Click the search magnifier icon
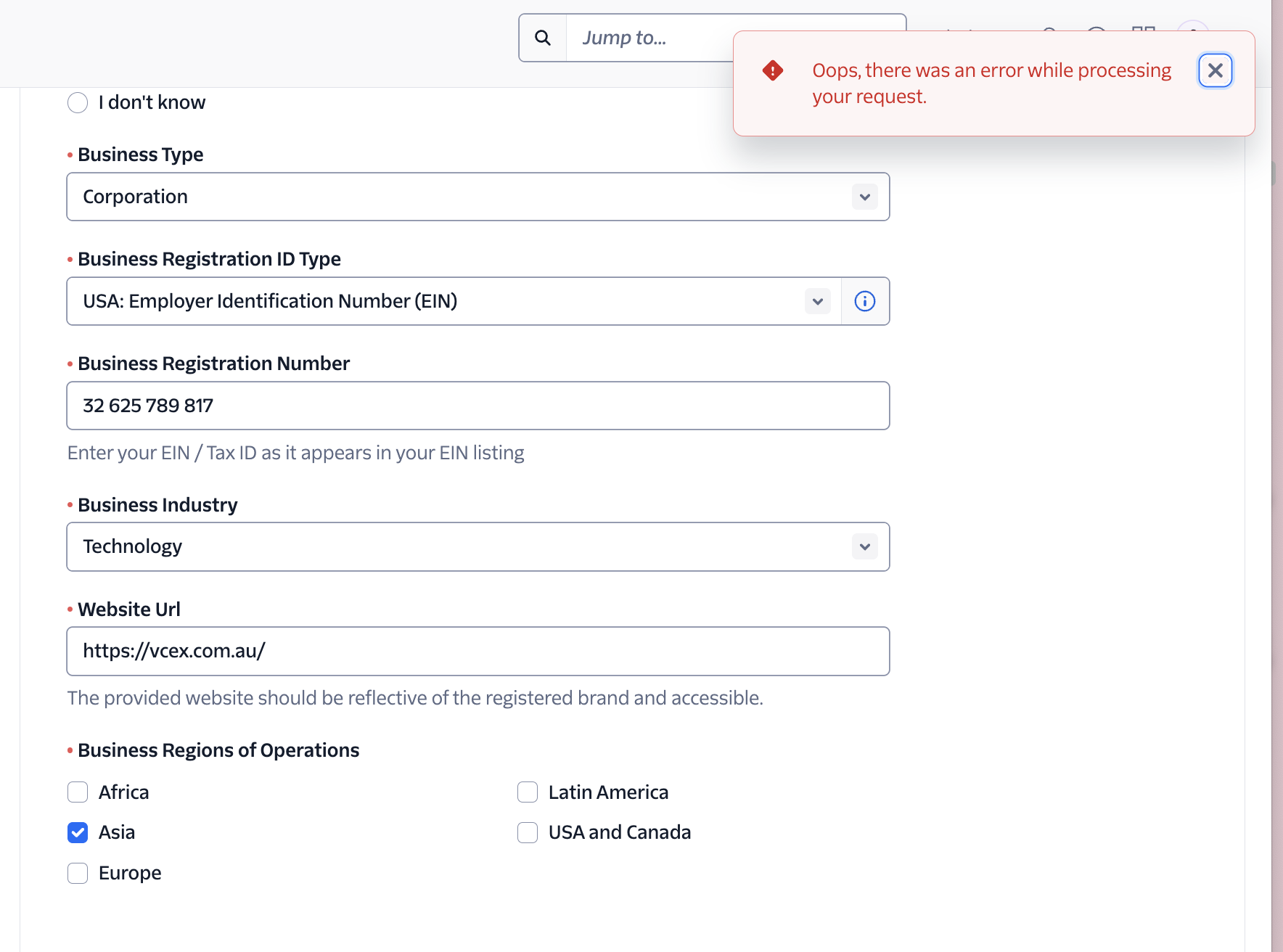Viewport: 1283px width, 952px height. [543, 38]
